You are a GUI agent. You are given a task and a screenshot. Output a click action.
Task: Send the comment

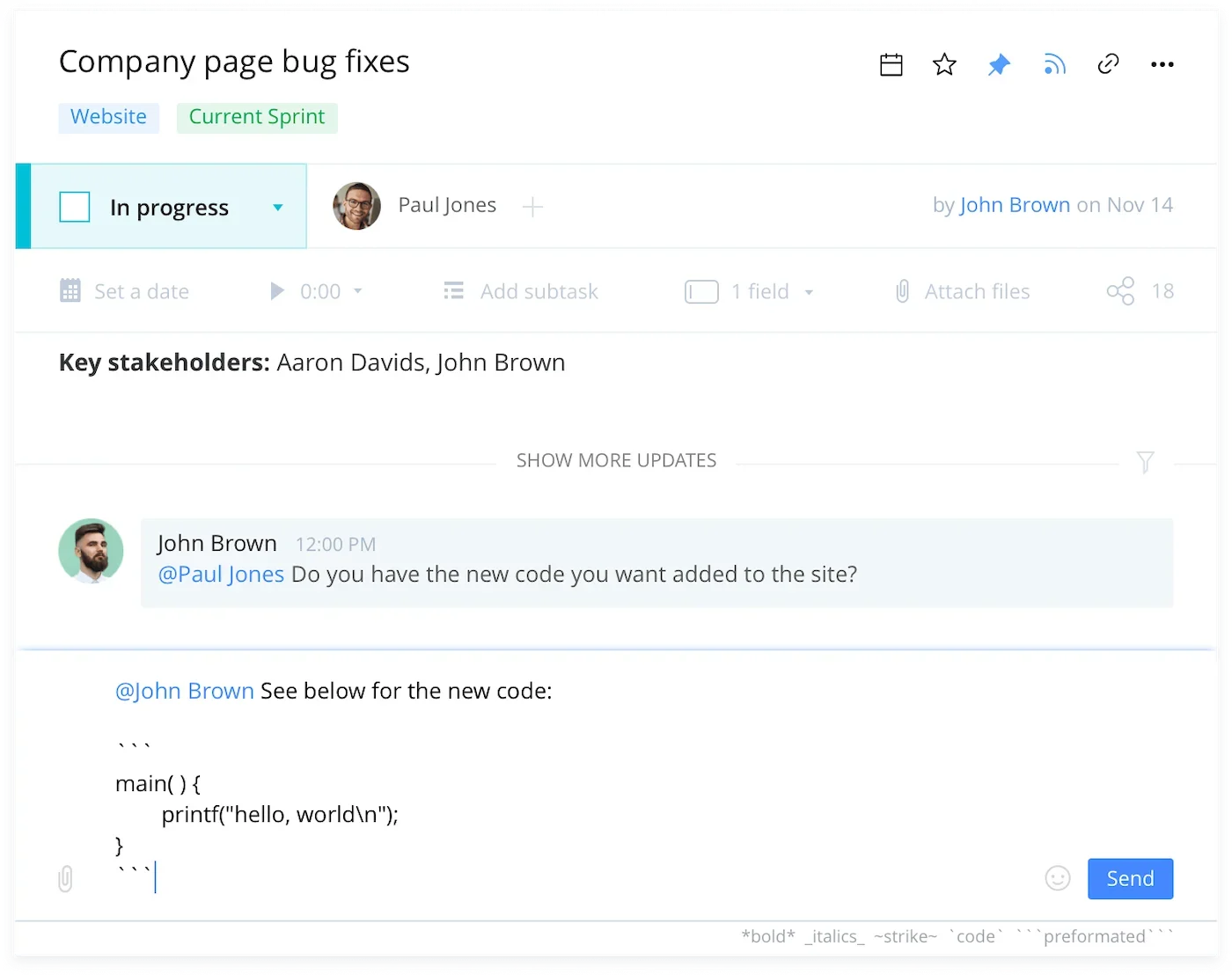coord(1130,878)
